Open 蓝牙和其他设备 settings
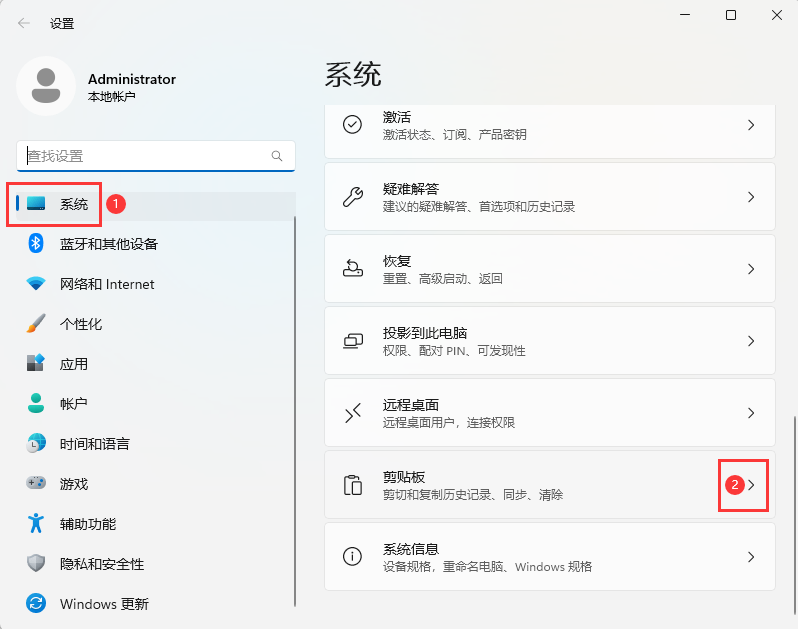 [x=155, y=244]
